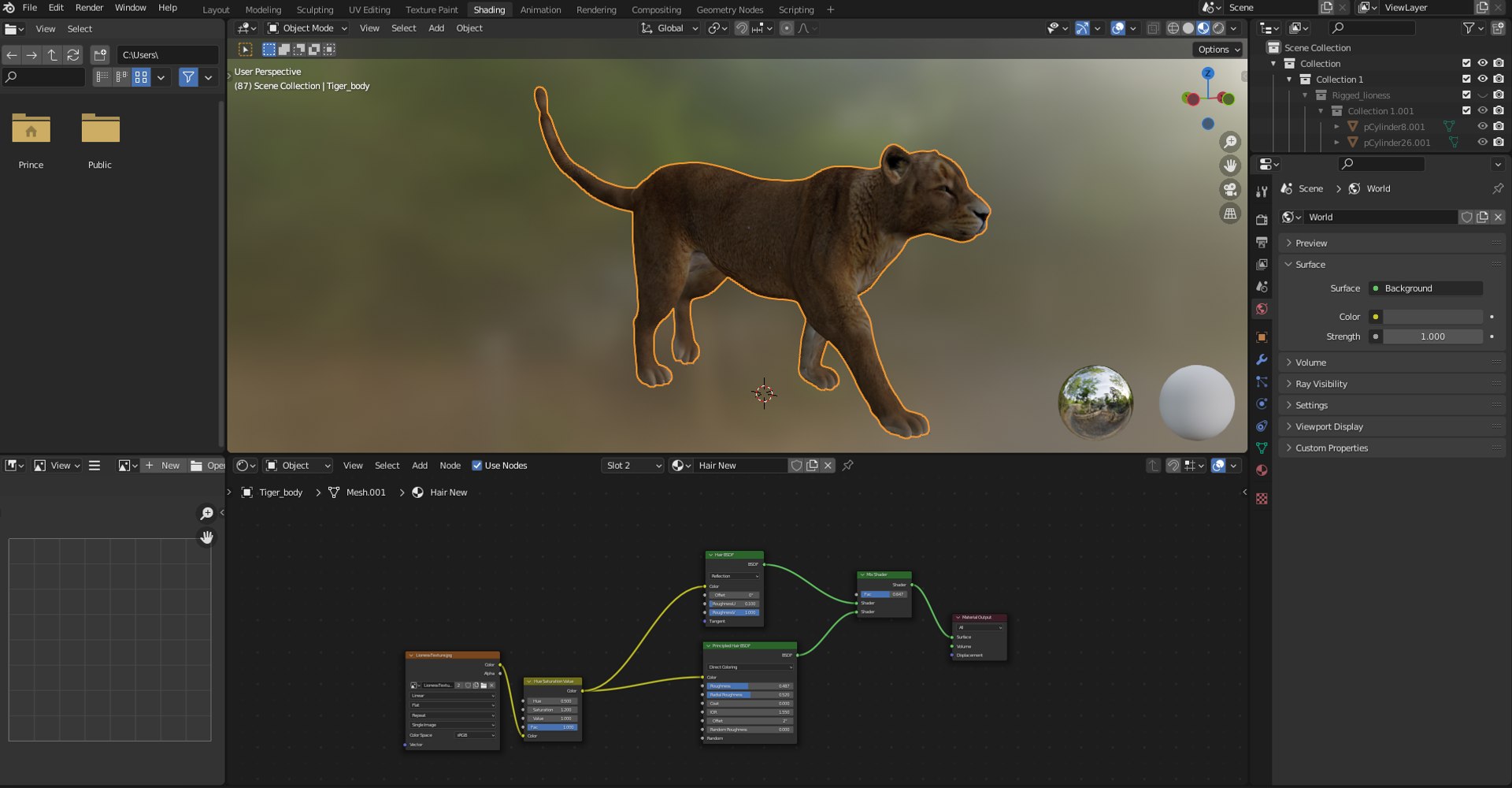Open the Render properties tab
The height and width of the screenshot is (788, 1512).
[1262, 220]
